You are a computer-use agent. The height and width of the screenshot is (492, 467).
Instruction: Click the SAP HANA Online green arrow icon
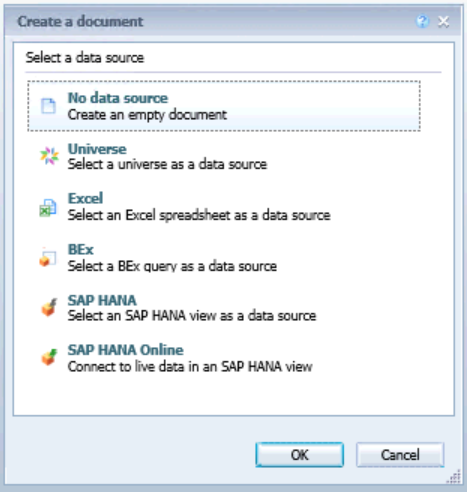pyautogui.click(x=49, y=357)
